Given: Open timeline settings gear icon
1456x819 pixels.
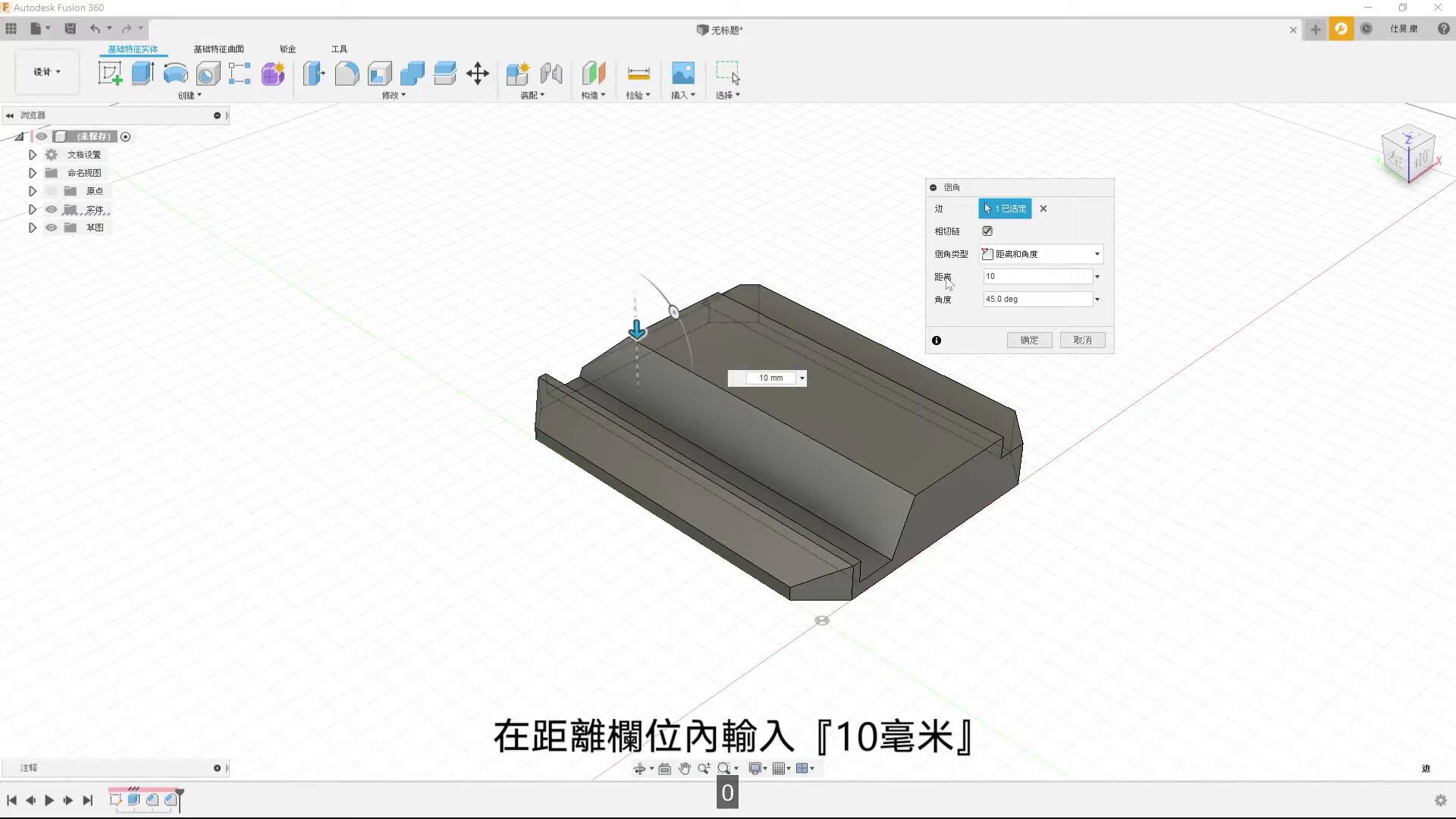Looking at the screenshot, I should click(x=1441, y=800).
